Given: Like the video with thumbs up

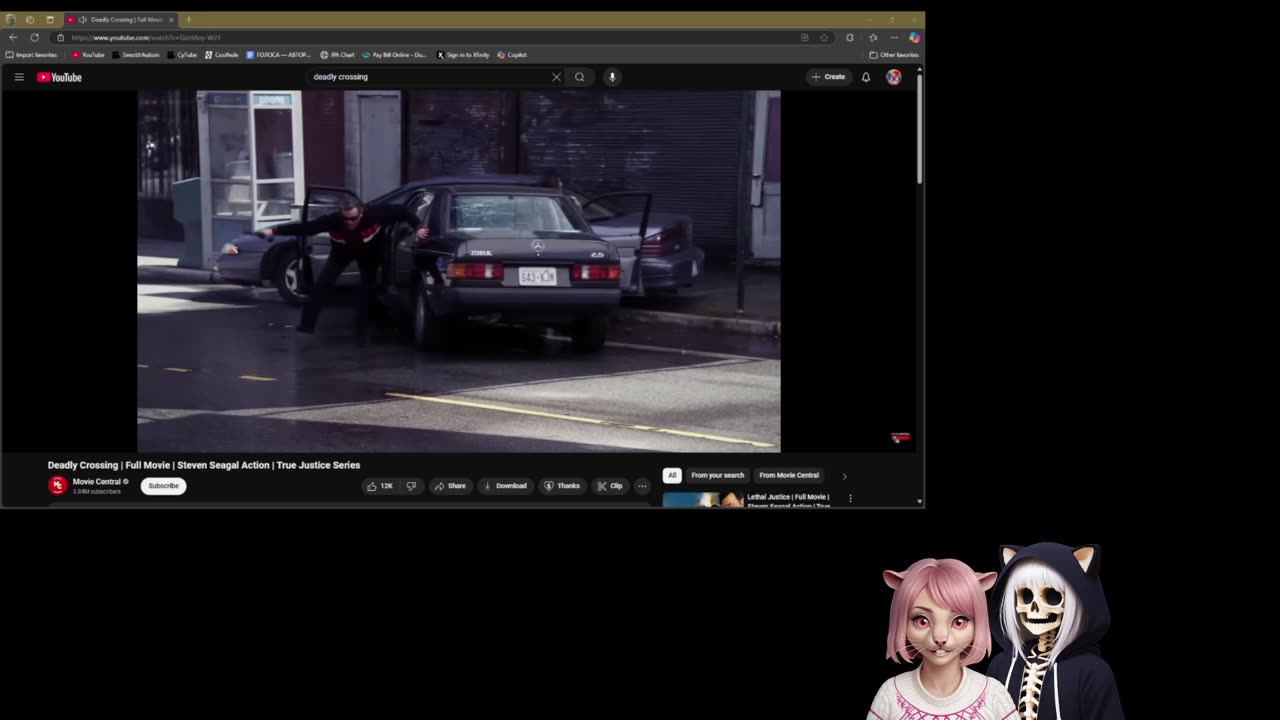Looking at the screenshot, I should pos(380,486).
